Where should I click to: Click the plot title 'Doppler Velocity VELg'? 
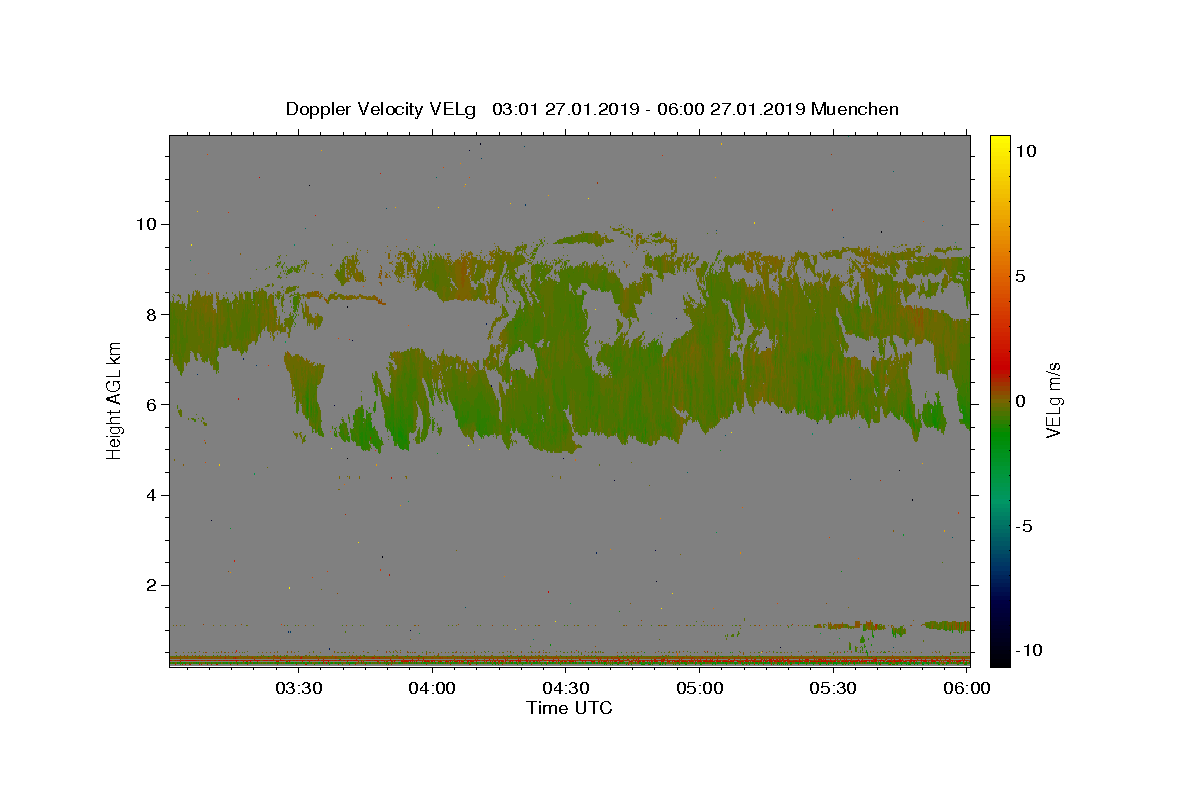[x=380, y=109]
